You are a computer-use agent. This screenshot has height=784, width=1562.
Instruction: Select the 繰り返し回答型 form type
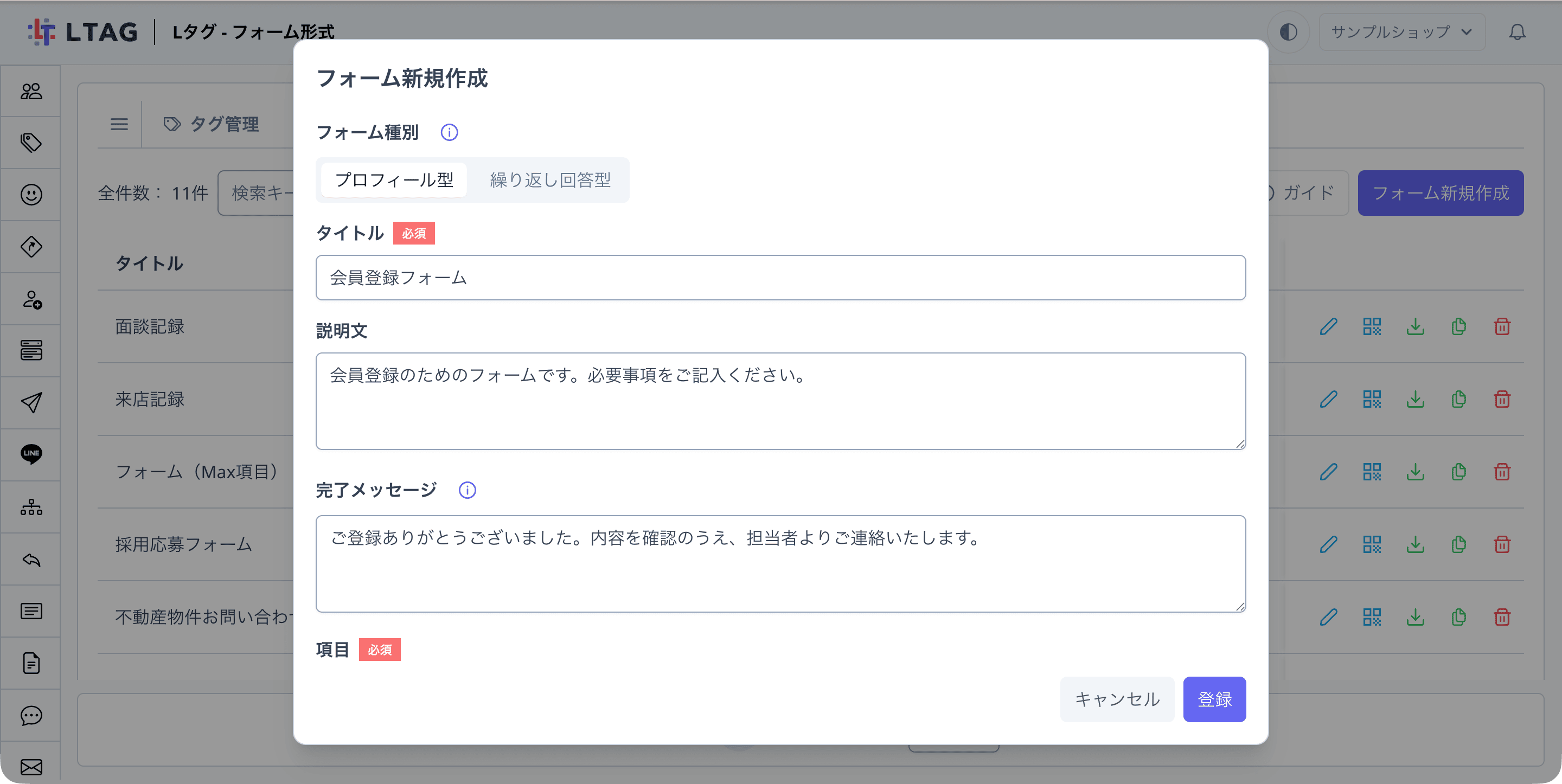click(550, 180)
